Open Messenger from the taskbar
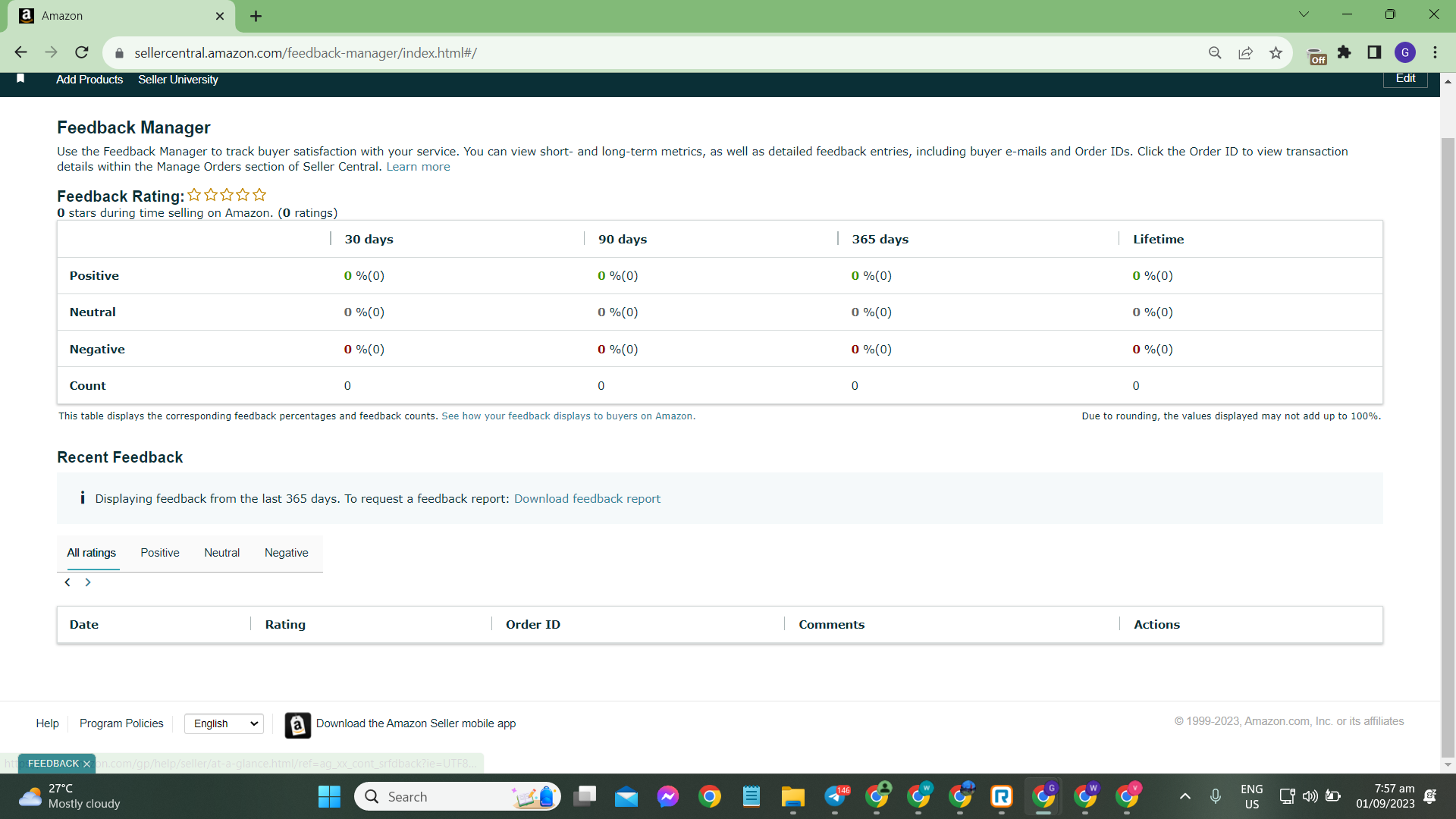1456x819 pixels. tap(668, 796)
